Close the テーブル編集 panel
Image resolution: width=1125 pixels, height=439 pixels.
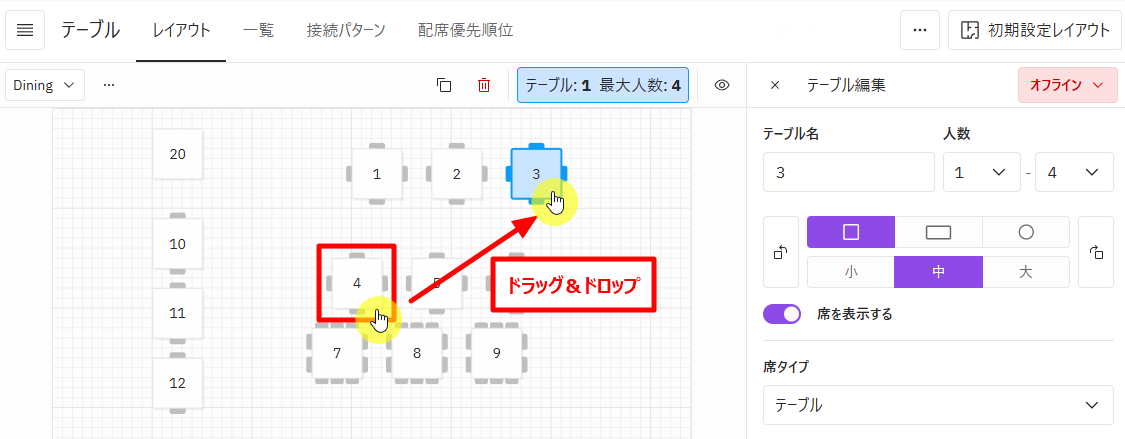(775, 85)
